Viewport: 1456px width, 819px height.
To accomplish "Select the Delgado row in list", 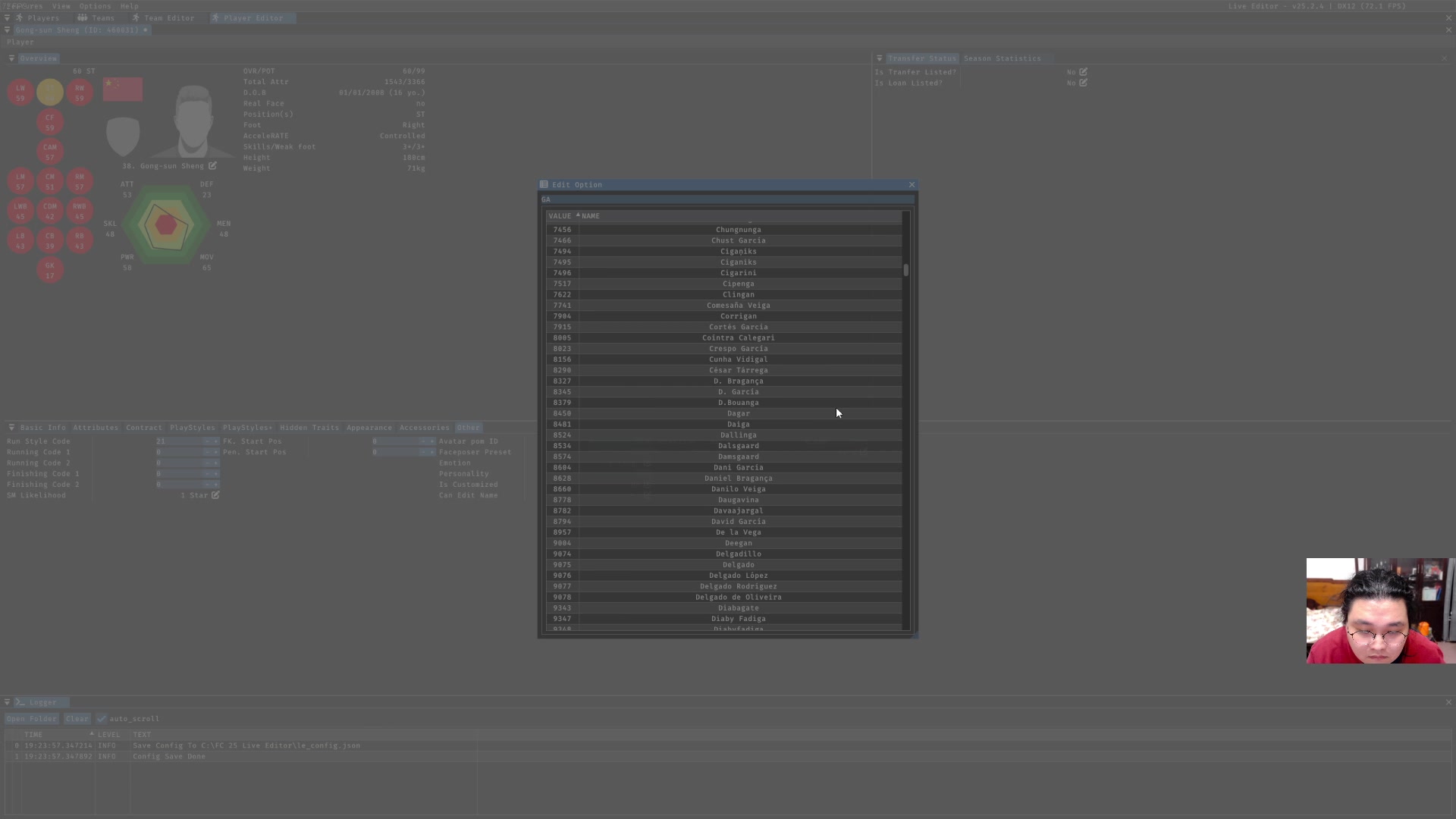I will point(738,565).
